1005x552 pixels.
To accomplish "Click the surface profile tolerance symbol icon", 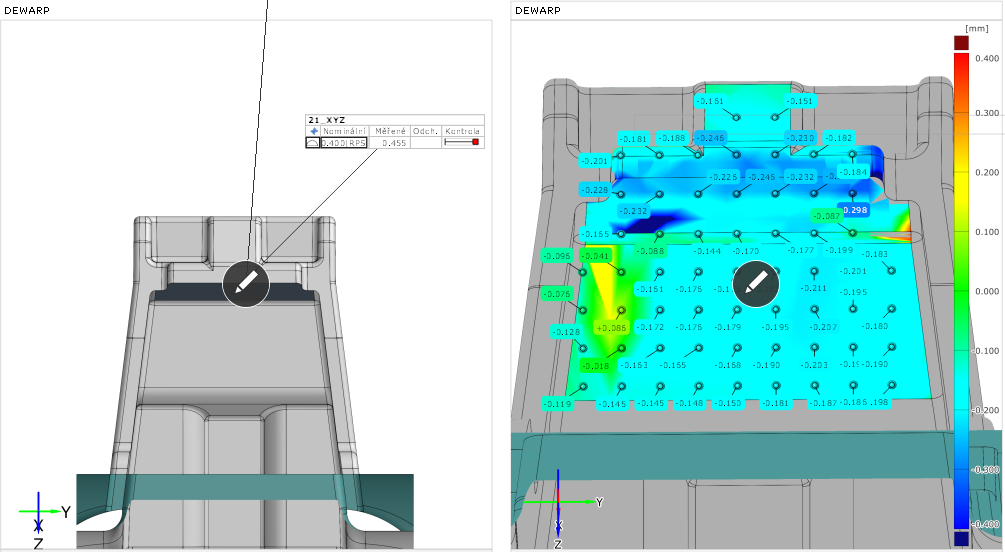I will [x=313, y=143].
